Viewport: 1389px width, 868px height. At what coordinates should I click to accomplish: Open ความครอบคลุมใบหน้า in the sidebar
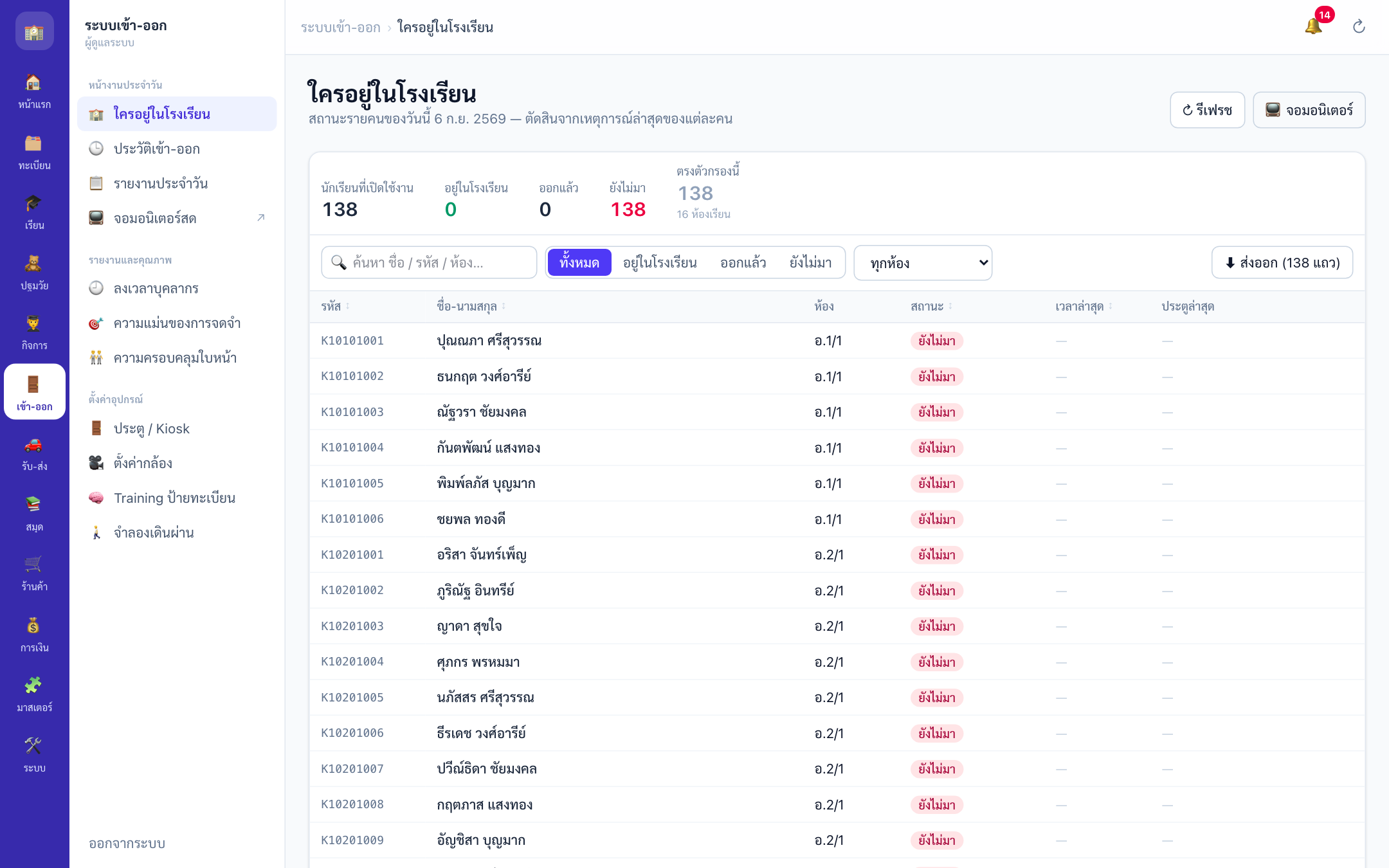click(177, 357)
